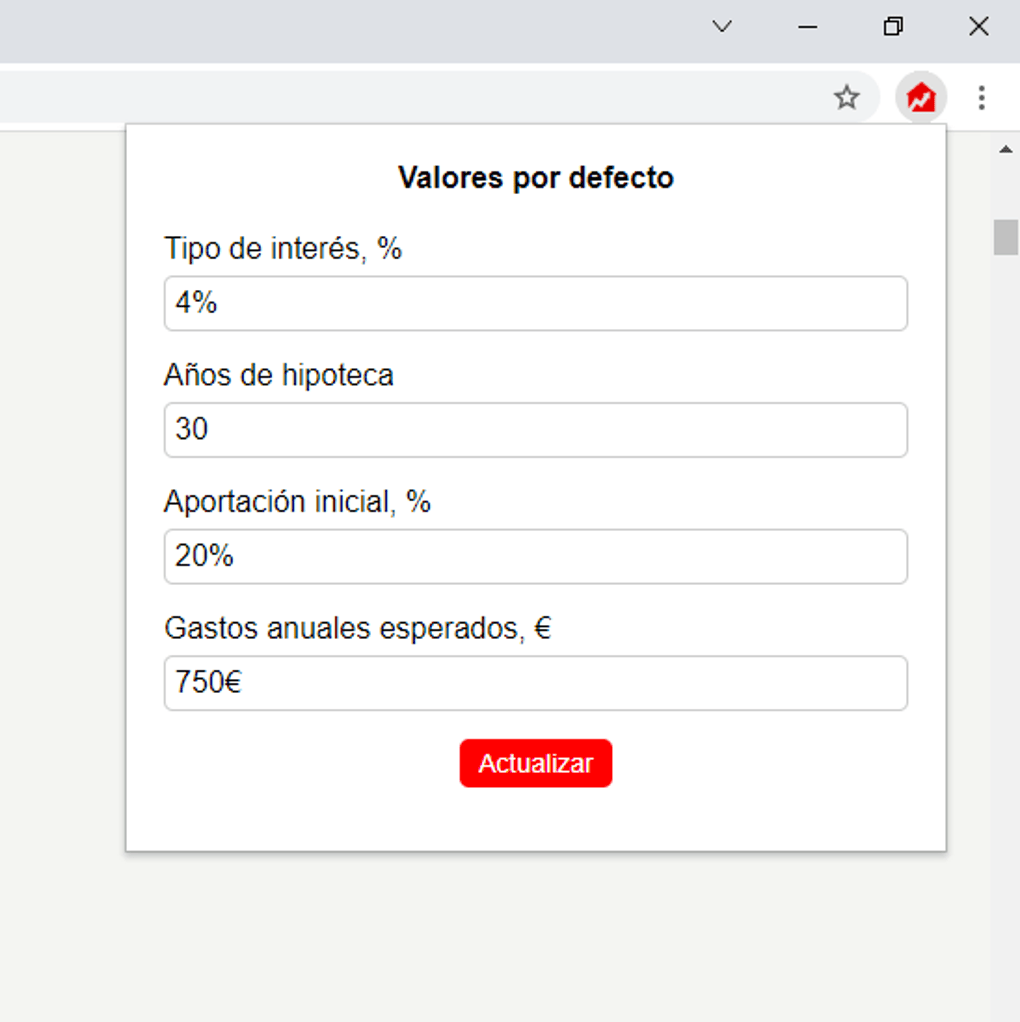Click the scrollbar up arrow

[1005, 148]
